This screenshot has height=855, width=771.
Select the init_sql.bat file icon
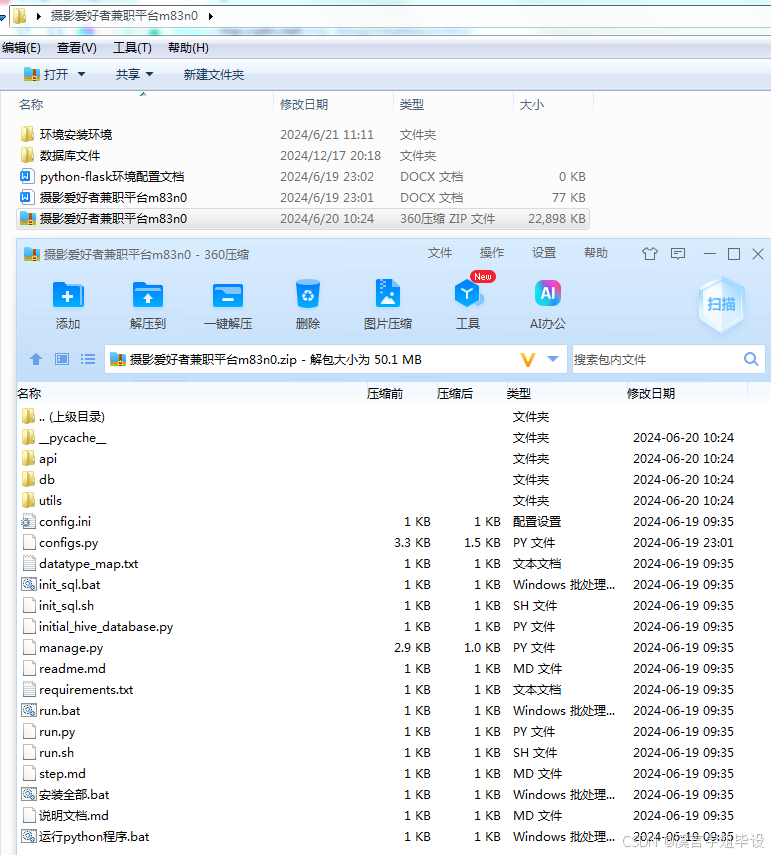(28, 585)
